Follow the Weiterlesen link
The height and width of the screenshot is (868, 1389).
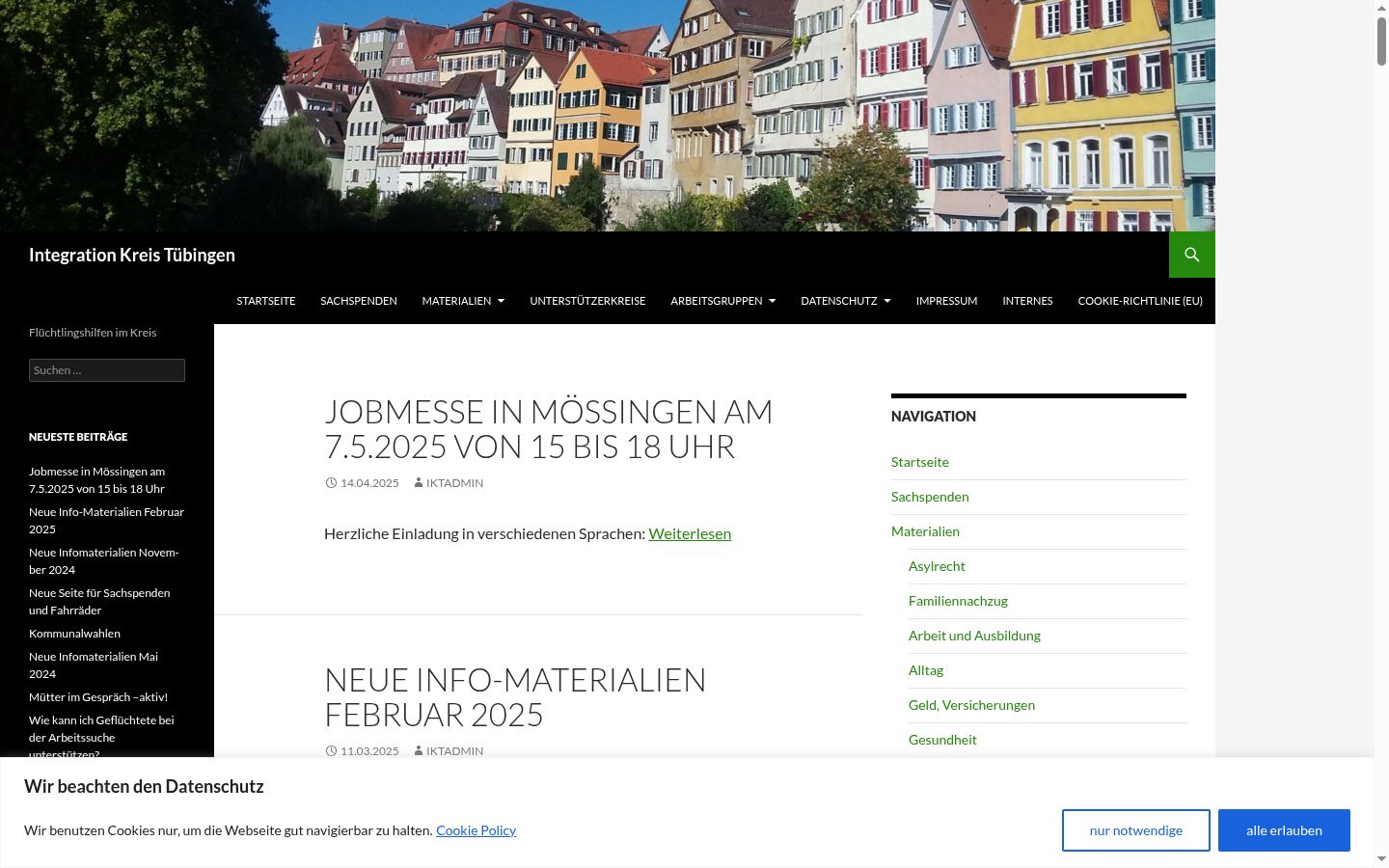click(690, 533)
